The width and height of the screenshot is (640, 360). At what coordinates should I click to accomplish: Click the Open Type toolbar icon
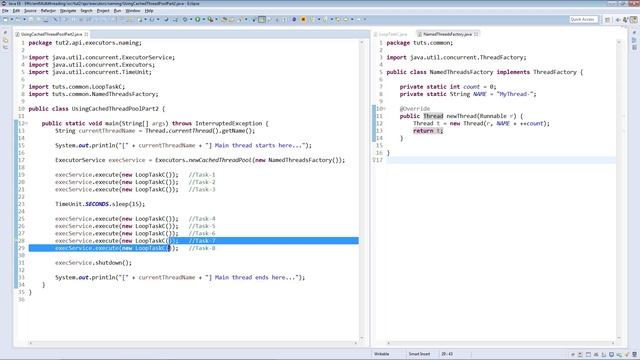(224, 20)
